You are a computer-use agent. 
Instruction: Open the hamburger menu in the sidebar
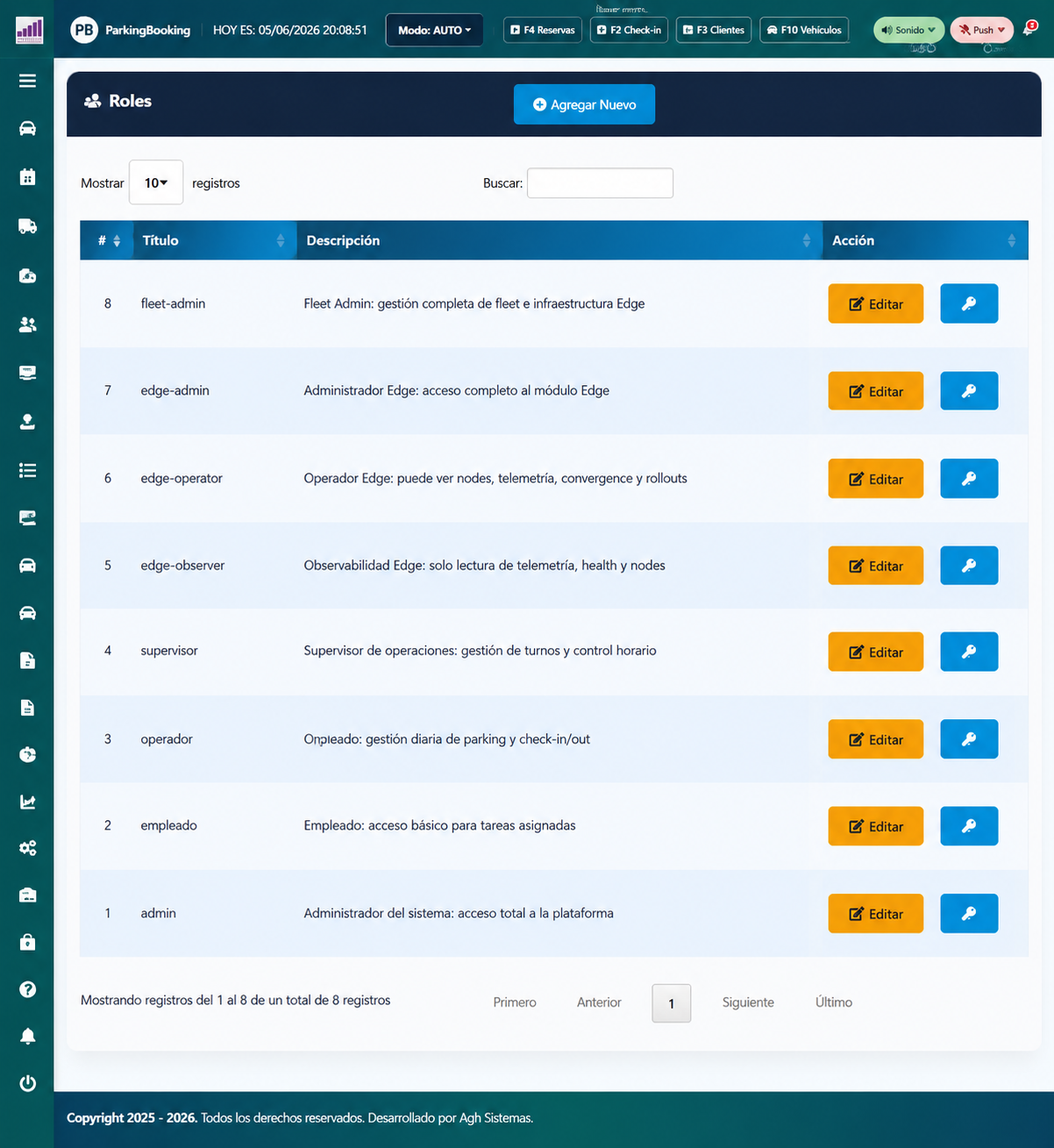tap(27, 81)
